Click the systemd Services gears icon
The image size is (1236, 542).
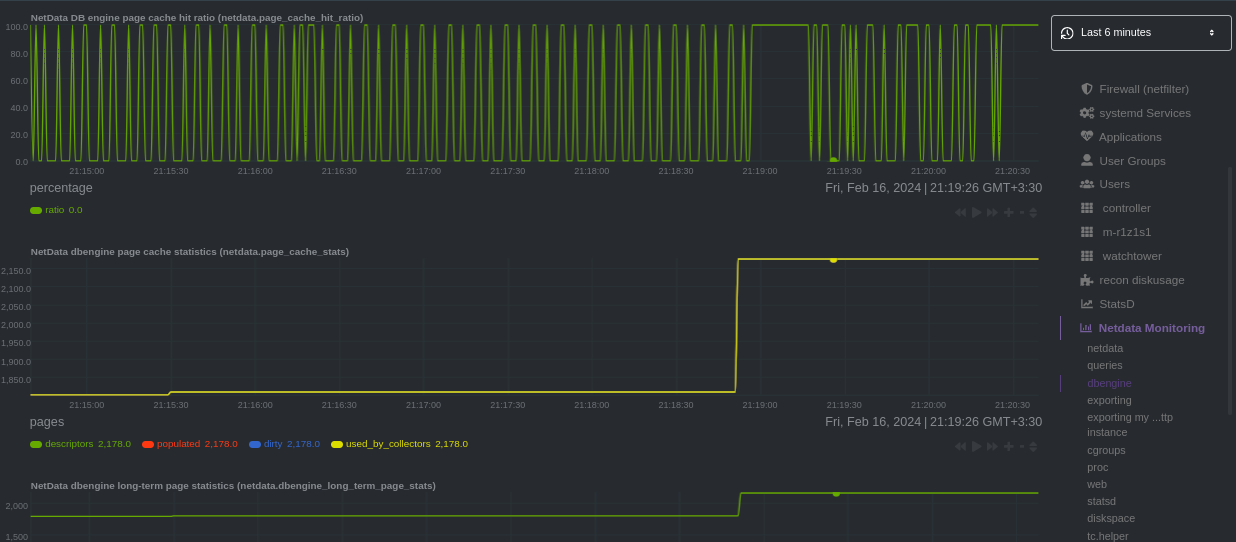coord(1087,113)
